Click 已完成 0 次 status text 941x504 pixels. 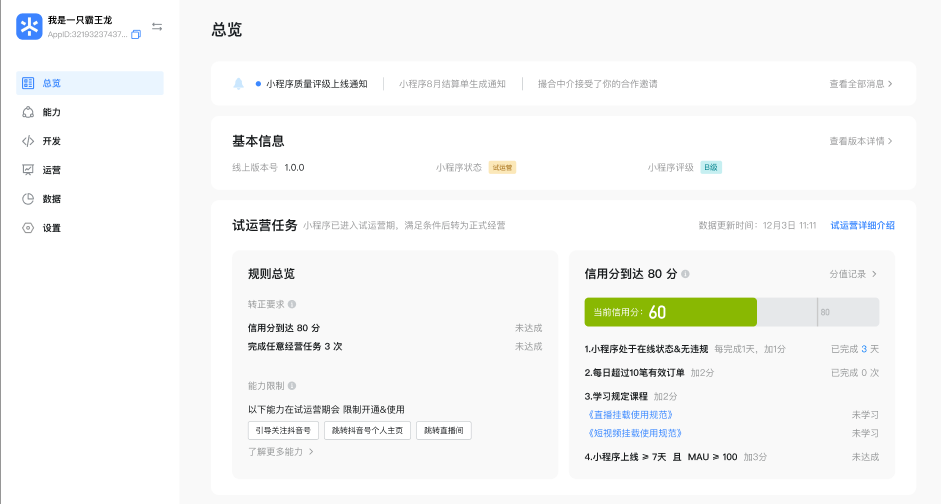tap(855, 373)
